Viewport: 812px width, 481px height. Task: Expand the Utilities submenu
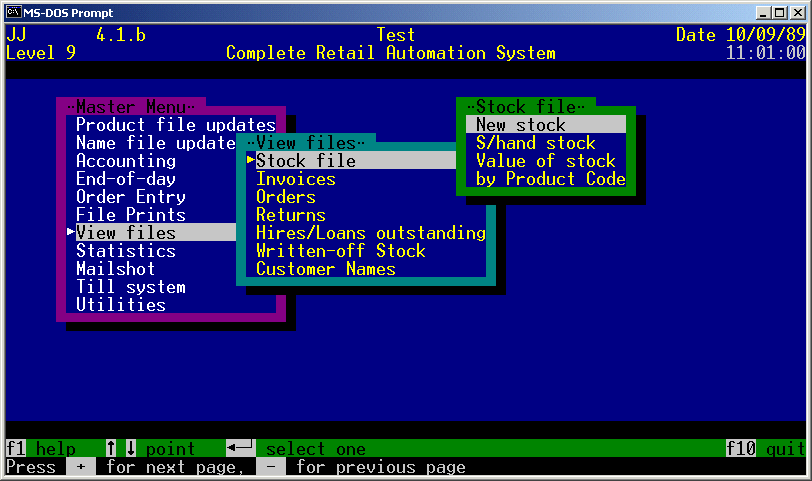121,305
